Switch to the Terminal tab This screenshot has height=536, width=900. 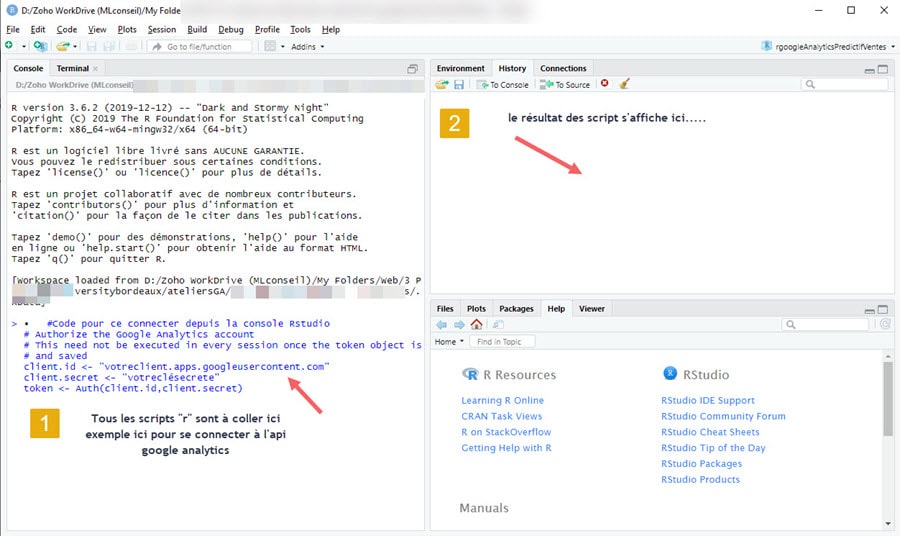click(72, 68)
